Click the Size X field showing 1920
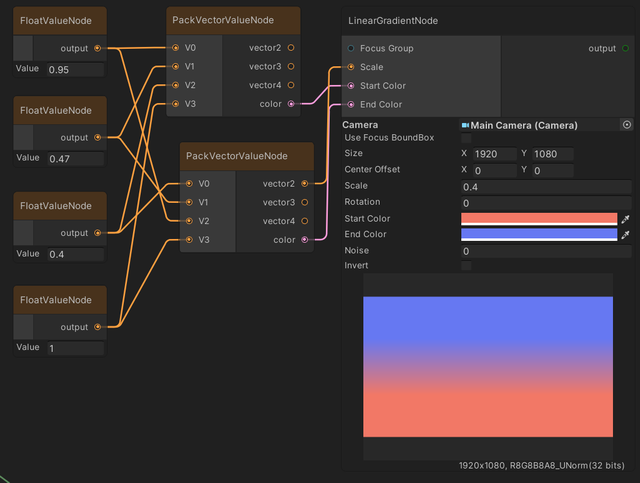The width and height of the screenshot is (640, 483). (x=495, y=154)
